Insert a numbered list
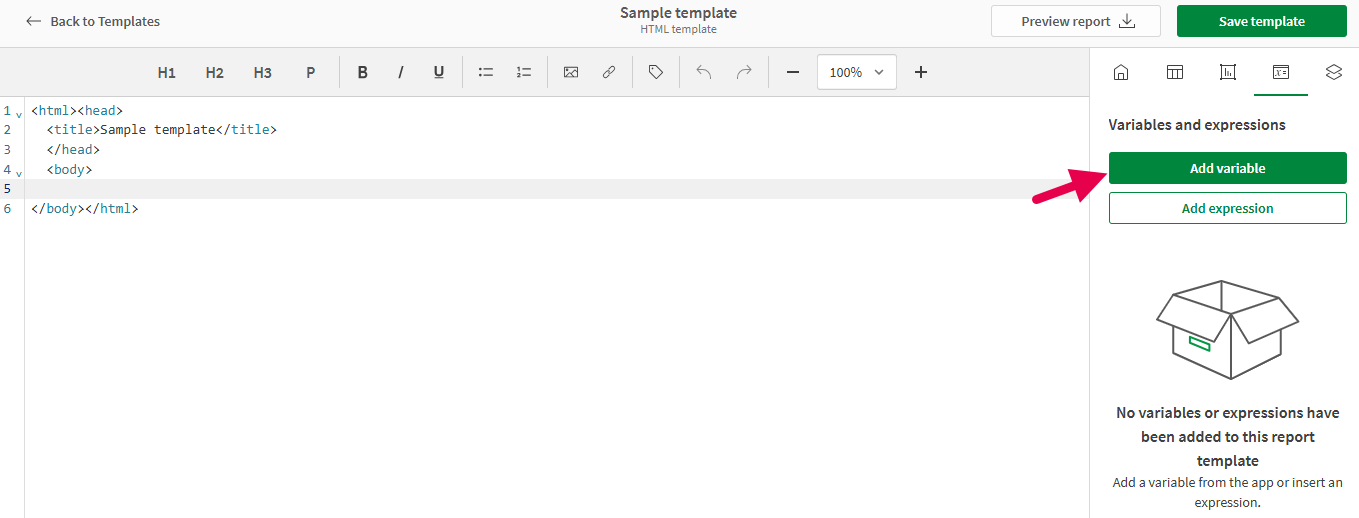The width and height of the screenshot is (1359, 518). [524, 72]
